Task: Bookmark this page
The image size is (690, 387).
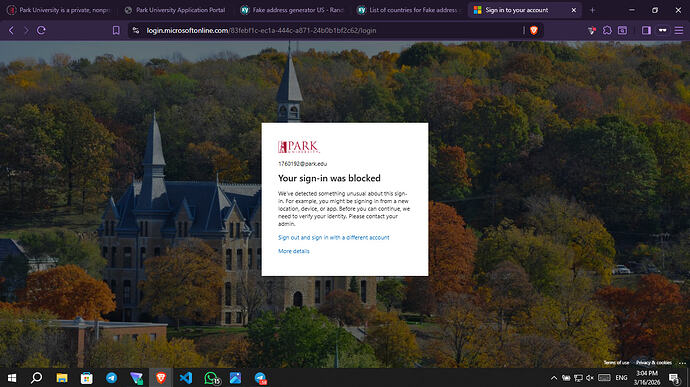Action: [116, 30]
